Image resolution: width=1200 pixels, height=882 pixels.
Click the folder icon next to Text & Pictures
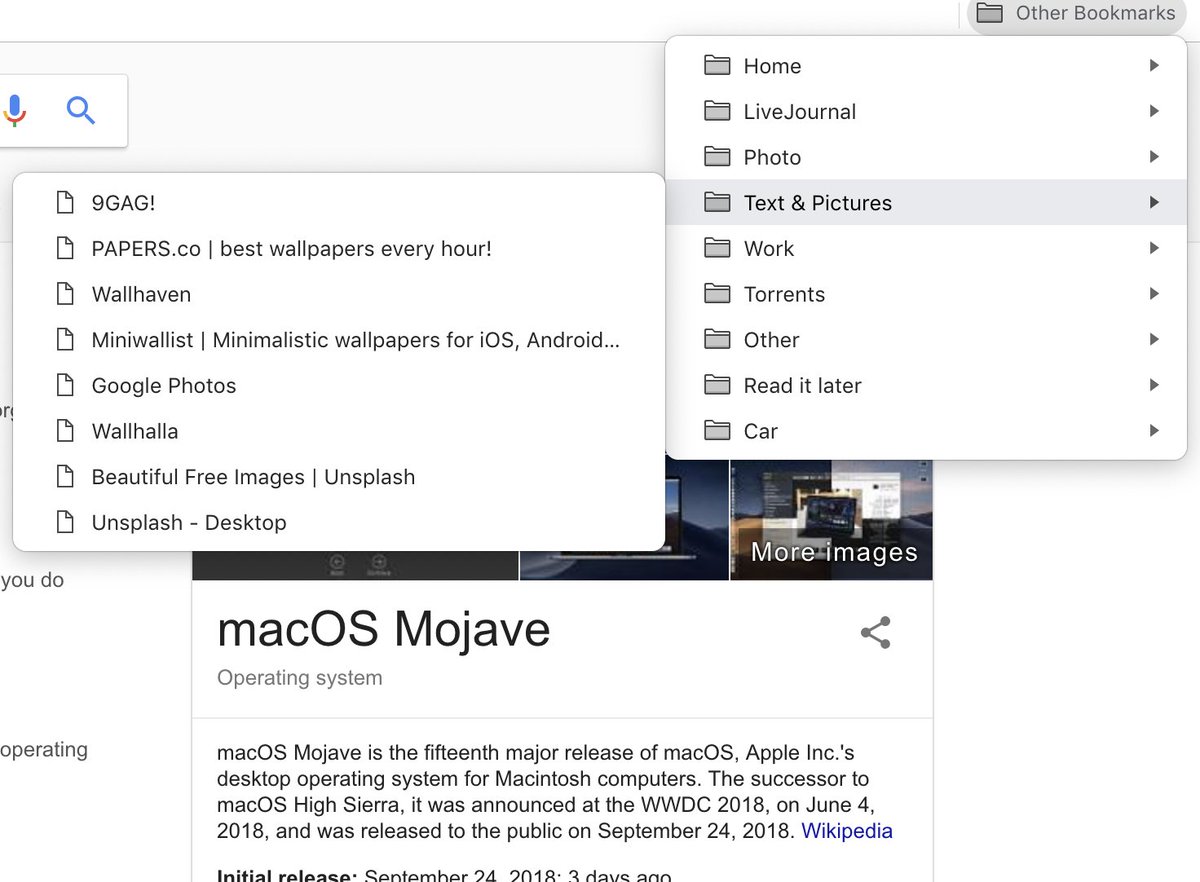pyautogui.click(x=717, y=203)
